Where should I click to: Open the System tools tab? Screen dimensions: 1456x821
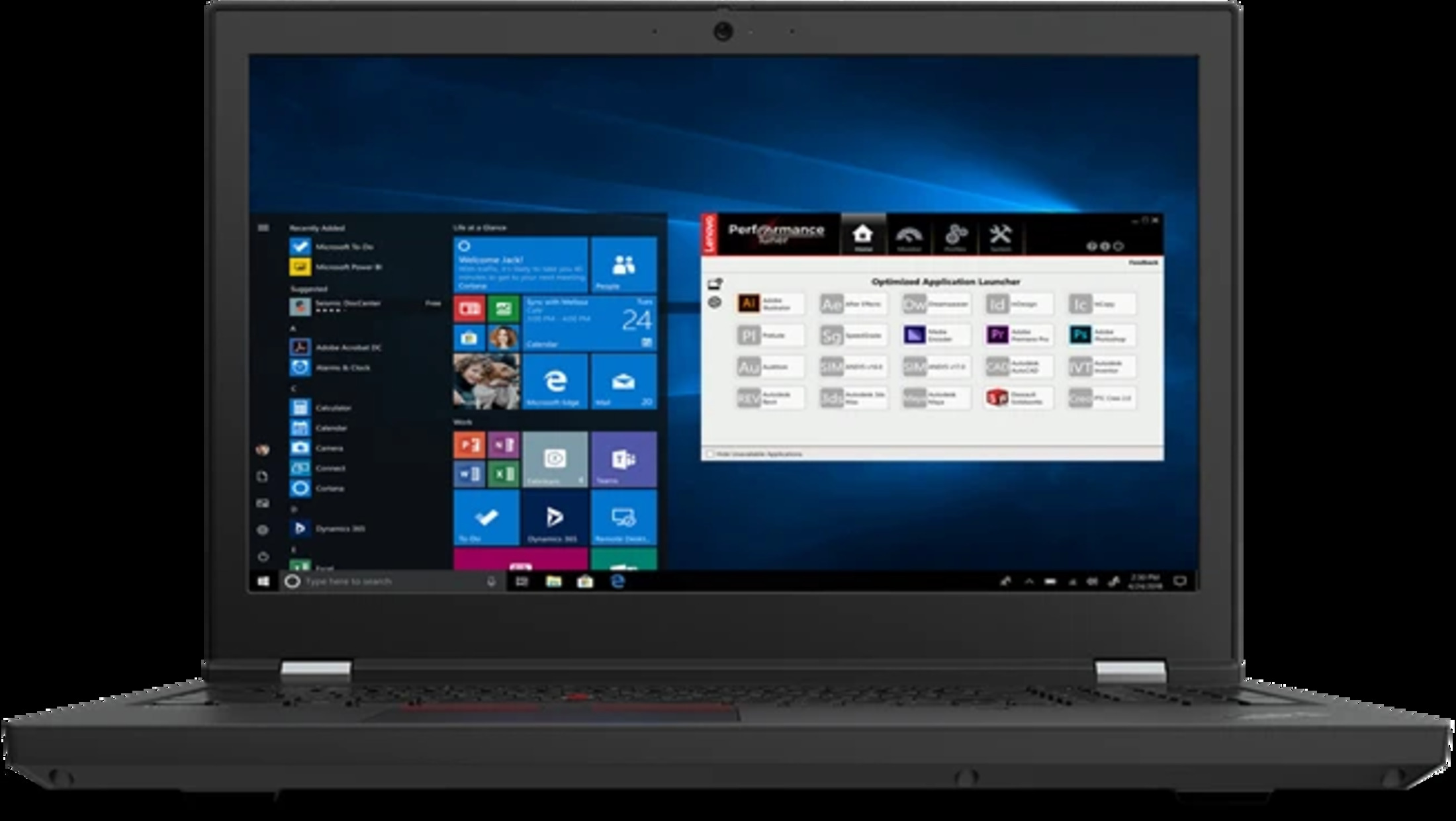coord(1000,237)
